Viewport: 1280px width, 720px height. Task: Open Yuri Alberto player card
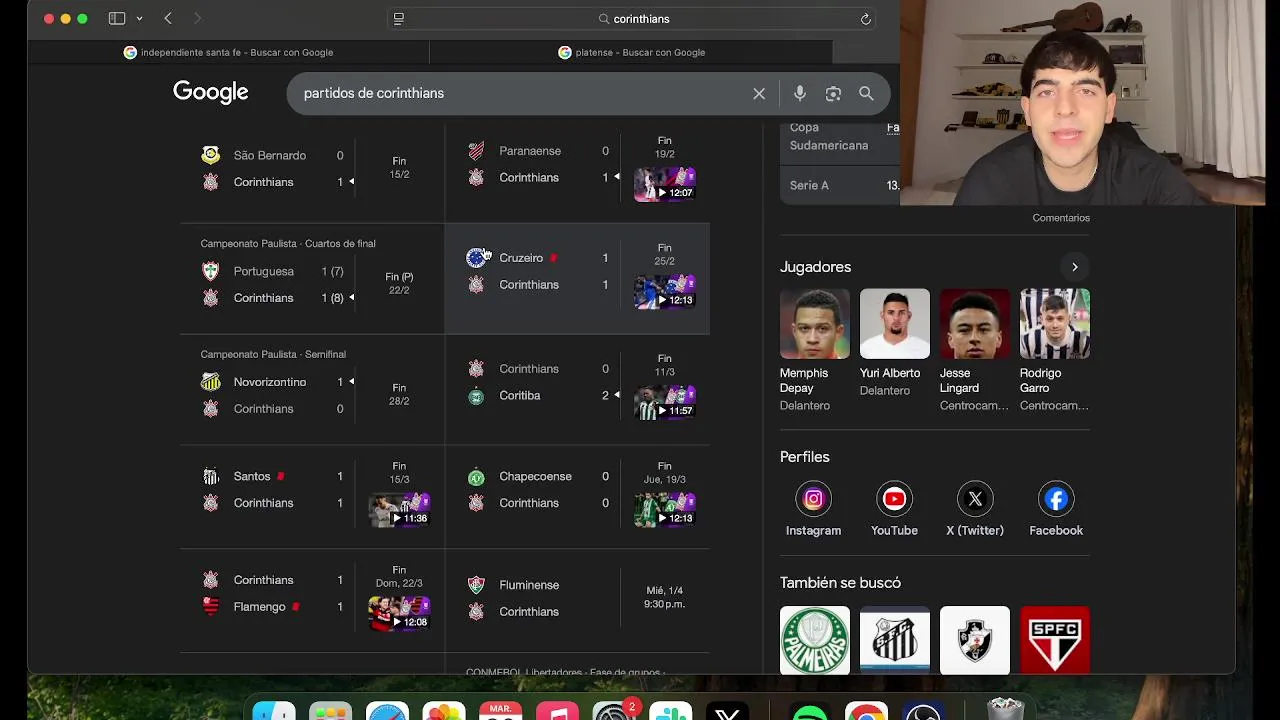(x=894, y=343)
